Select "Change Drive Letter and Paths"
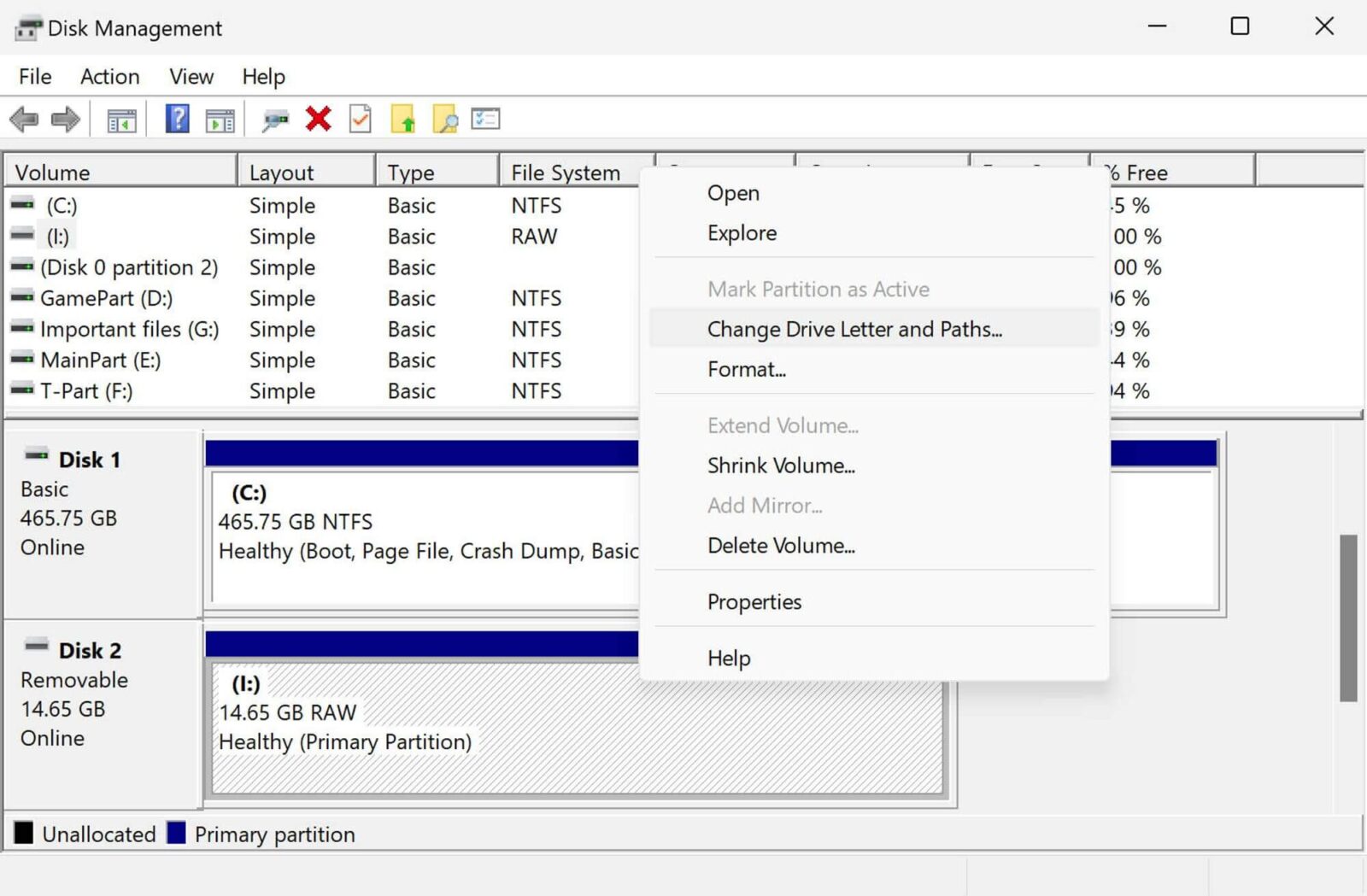Image resolution: width=1367 pixels, height=896 pixels. tap(854, 329)
